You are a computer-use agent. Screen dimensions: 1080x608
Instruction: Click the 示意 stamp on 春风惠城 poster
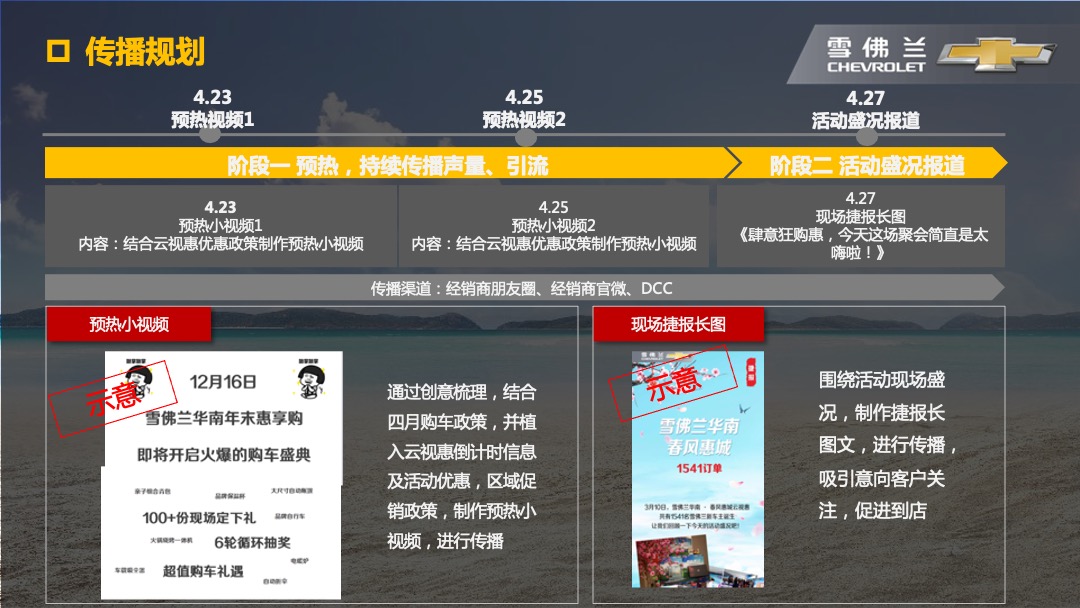point(674,382)
